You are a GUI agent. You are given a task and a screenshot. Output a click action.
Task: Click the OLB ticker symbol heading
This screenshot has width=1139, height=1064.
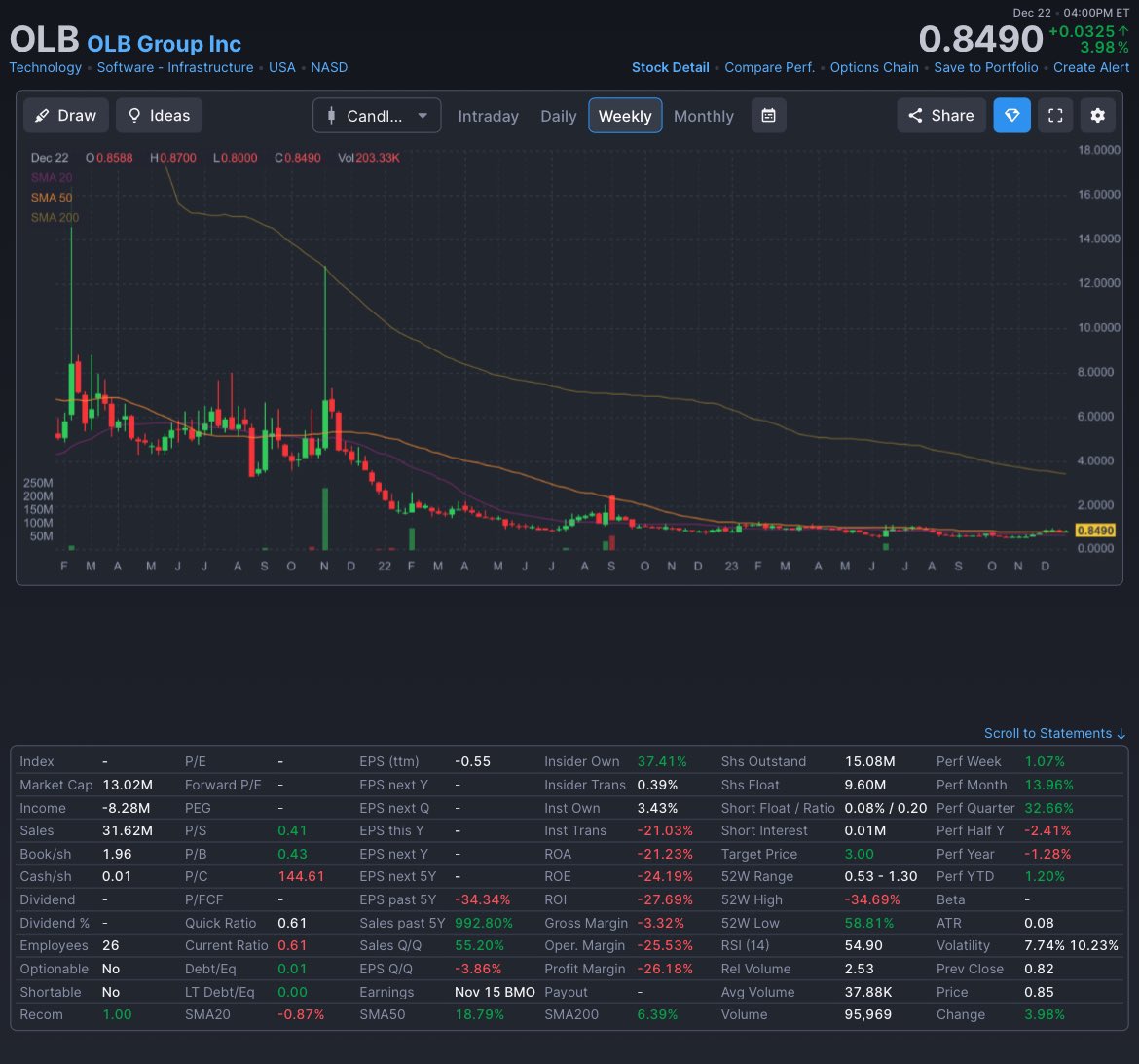45,39
